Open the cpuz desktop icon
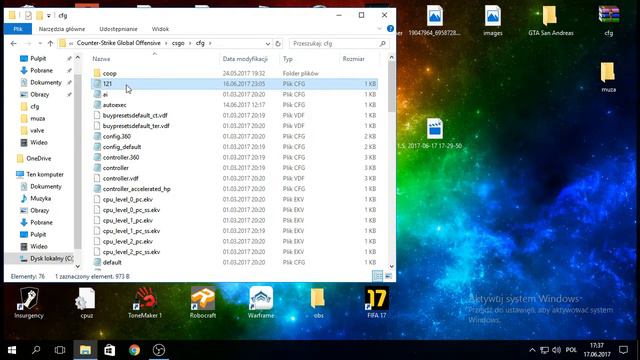 [x=87, y=302]
